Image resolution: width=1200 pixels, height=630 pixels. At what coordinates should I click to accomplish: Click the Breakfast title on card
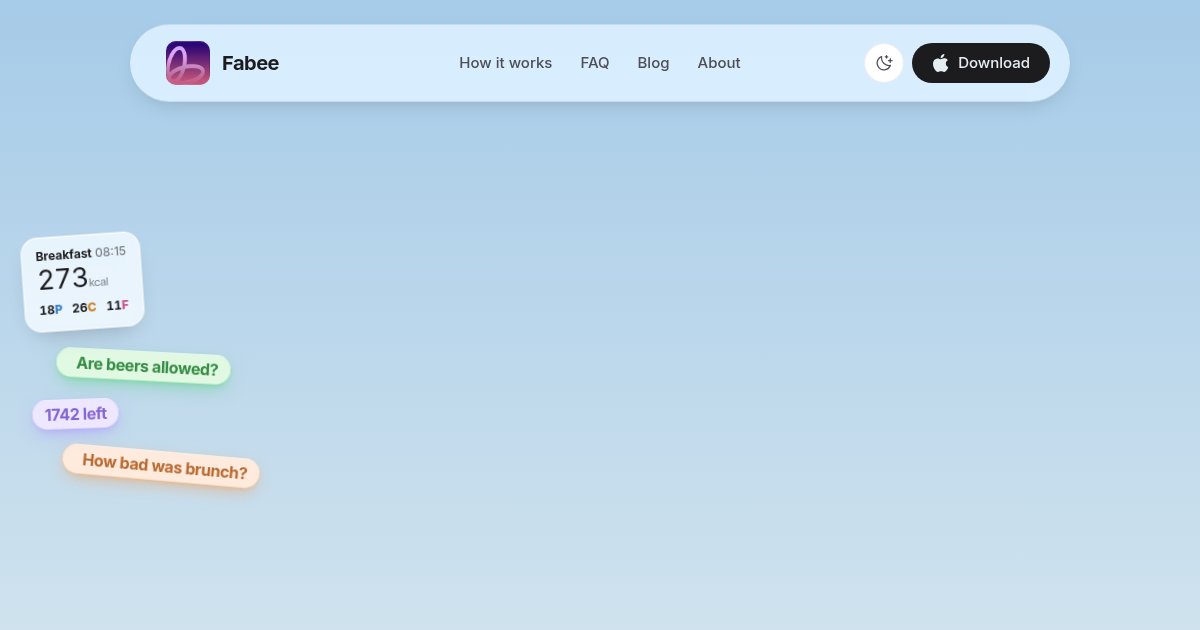click(63, 255)
